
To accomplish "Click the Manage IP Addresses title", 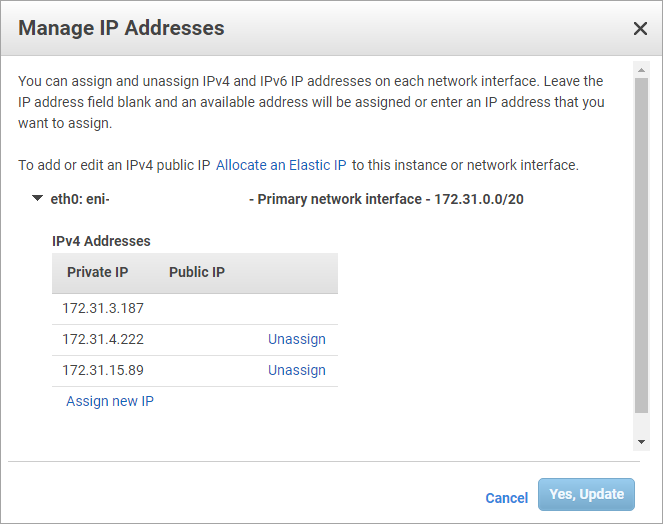I will (x=121, y=28).
